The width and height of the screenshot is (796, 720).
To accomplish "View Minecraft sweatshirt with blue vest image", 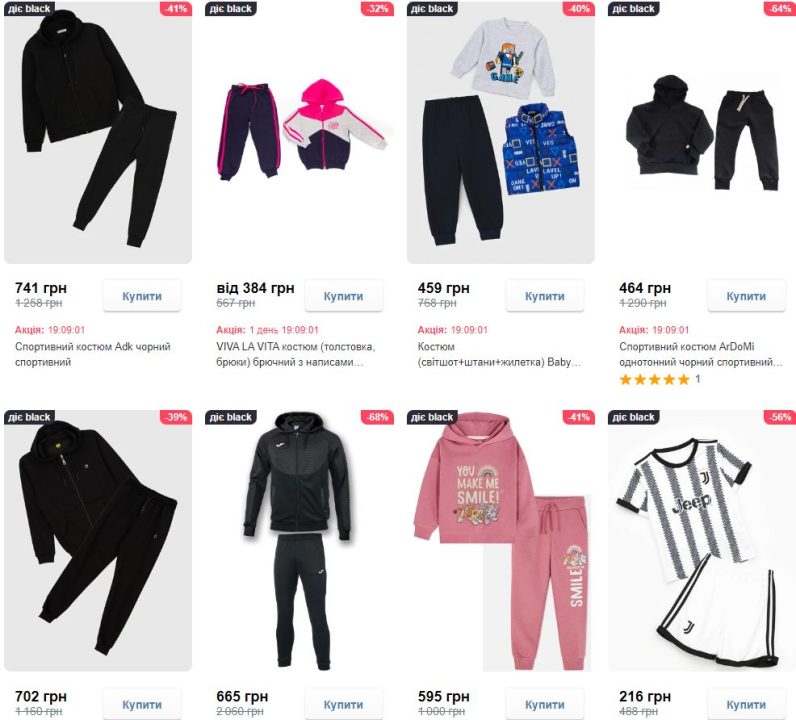I will 501,132.
